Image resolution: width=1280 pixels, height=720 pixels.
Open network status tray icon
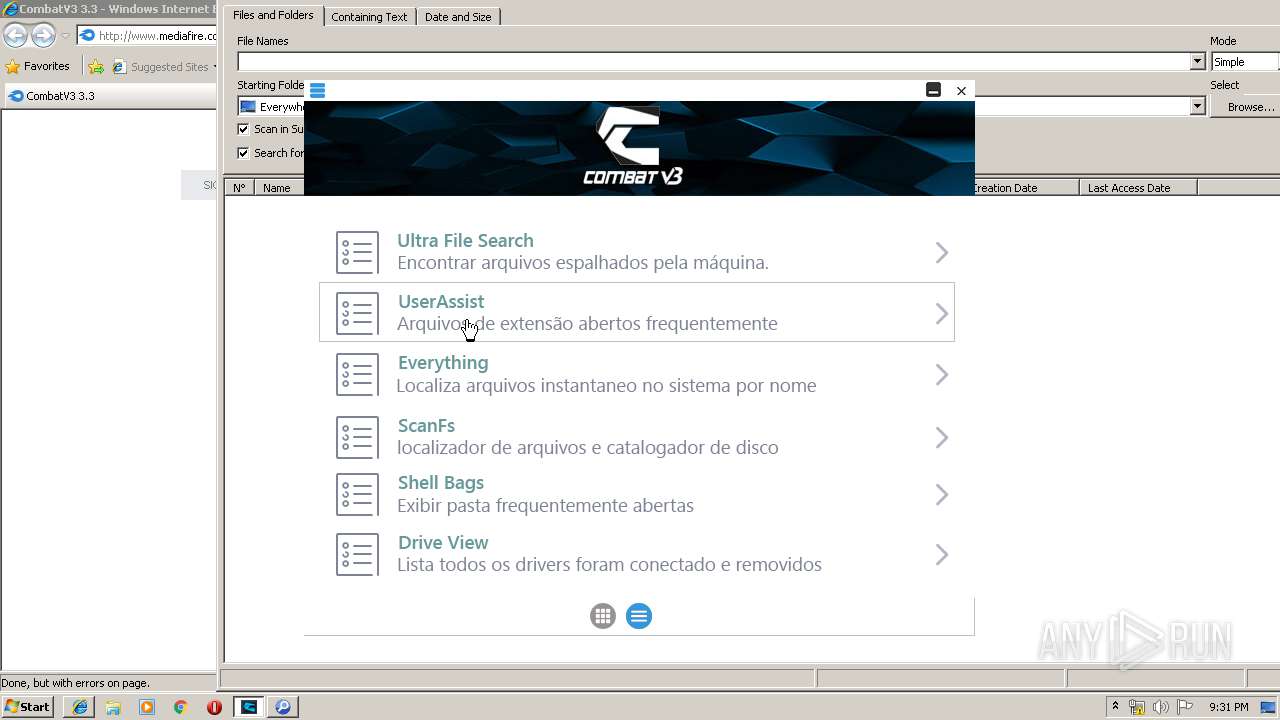pyautogui.click(x=1137, y=707)
